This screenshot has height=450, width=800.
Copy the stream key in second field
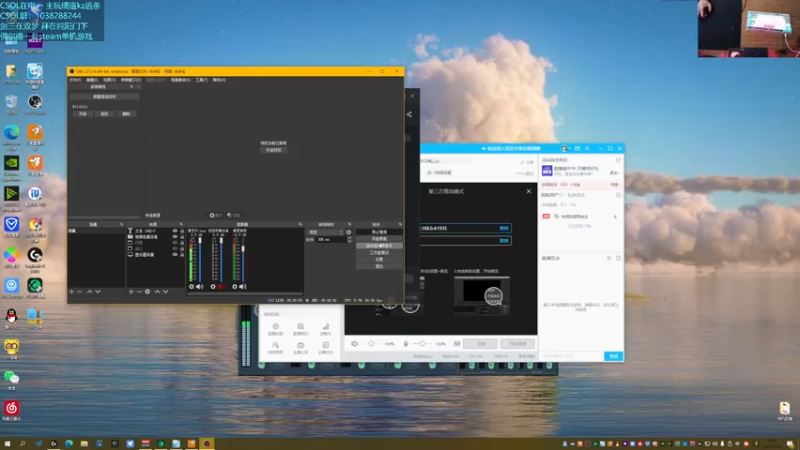[x=504, y=240]
